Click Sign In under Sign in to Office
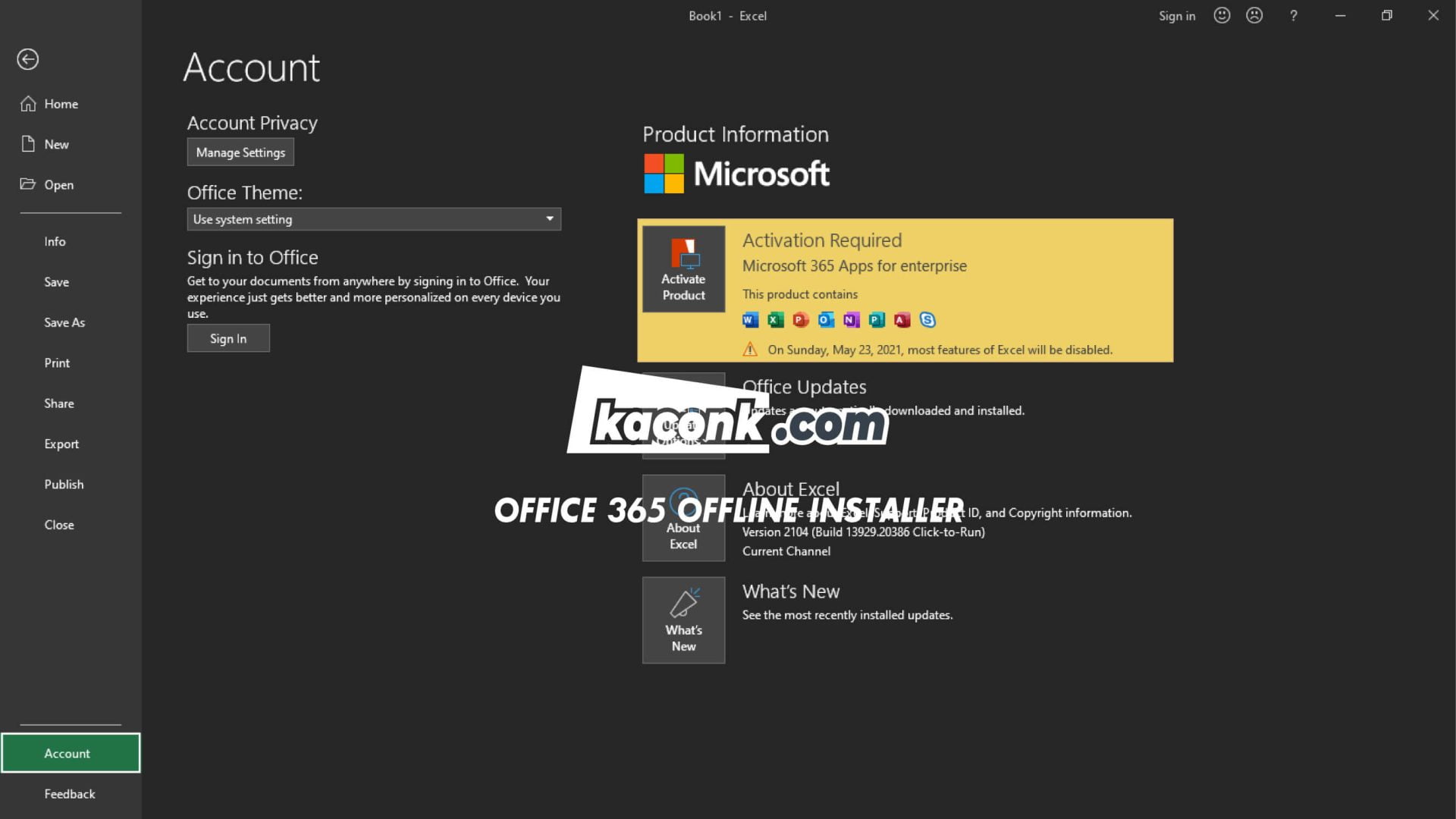The image size is (1456, 819). pos(228,338)
